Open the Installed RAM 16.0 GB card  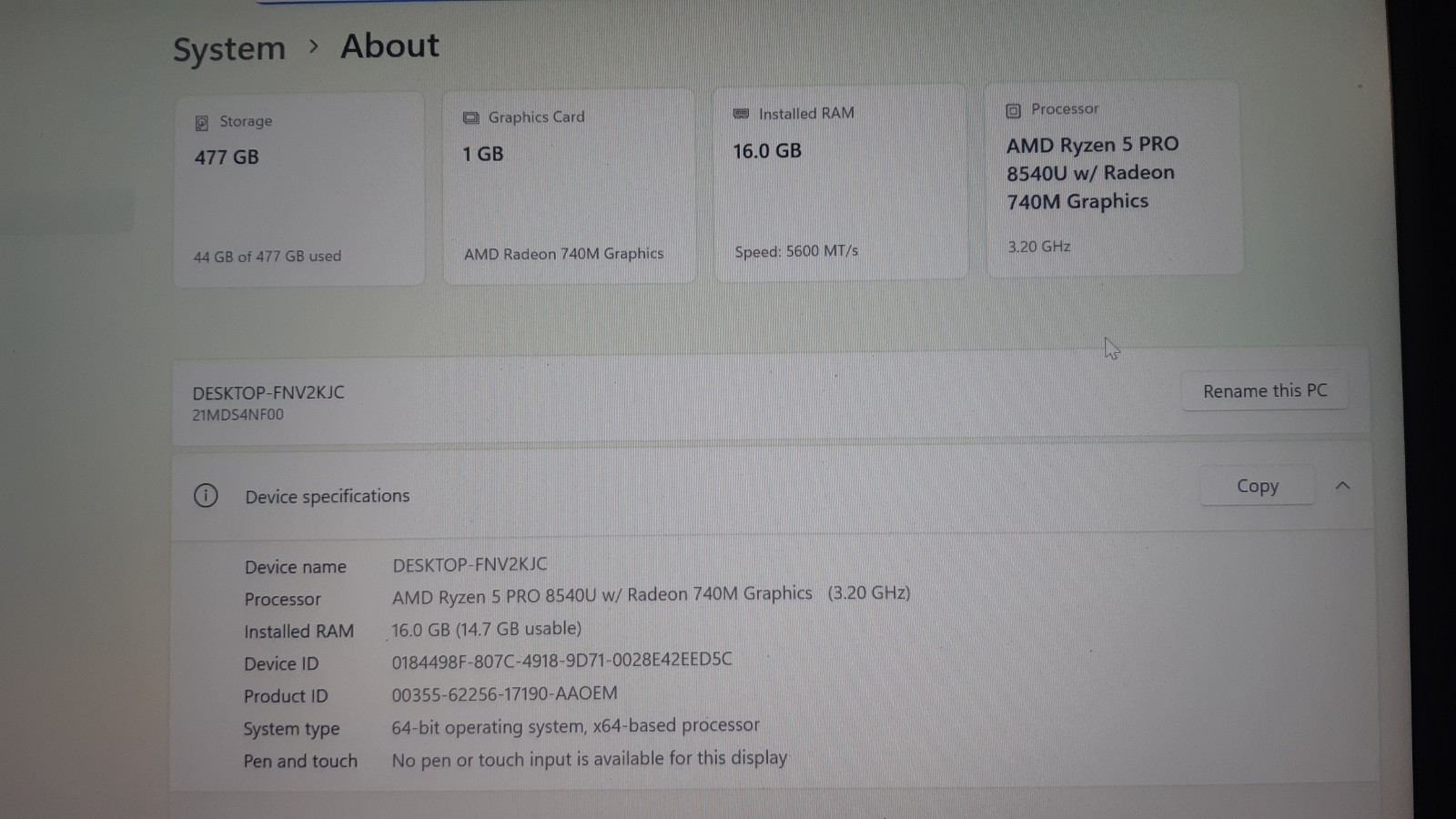tap(840, 182)
